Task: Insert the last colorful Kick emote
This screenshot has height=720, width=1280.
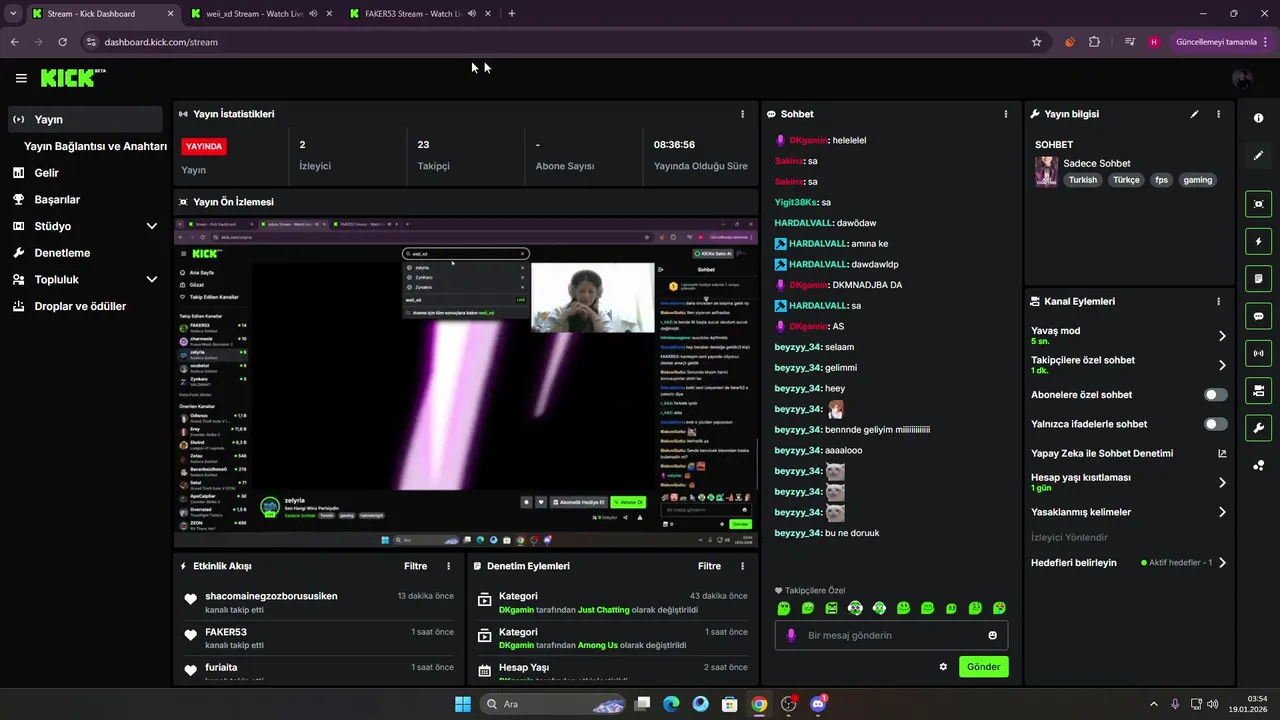Action: (x=998, y=608)
